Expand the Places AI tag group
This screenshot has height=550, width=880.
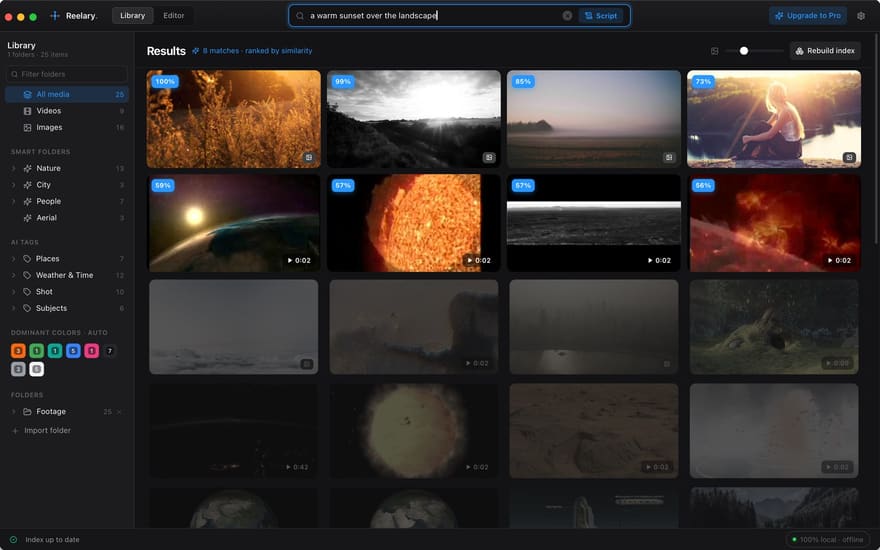pos(13,259)
